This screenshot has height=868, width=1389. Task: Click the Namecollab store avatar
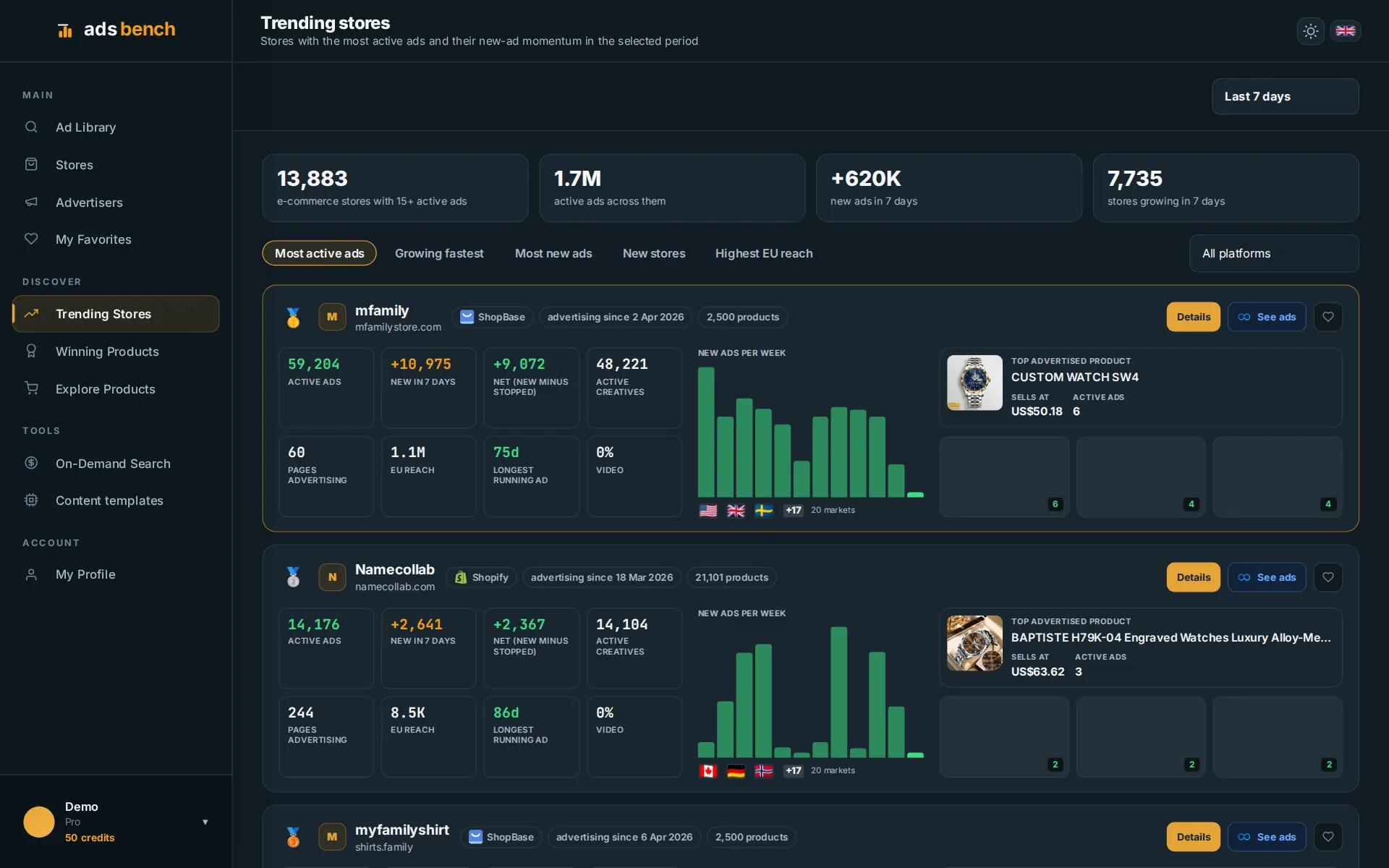pyautogui.click(x=332, y=577)
